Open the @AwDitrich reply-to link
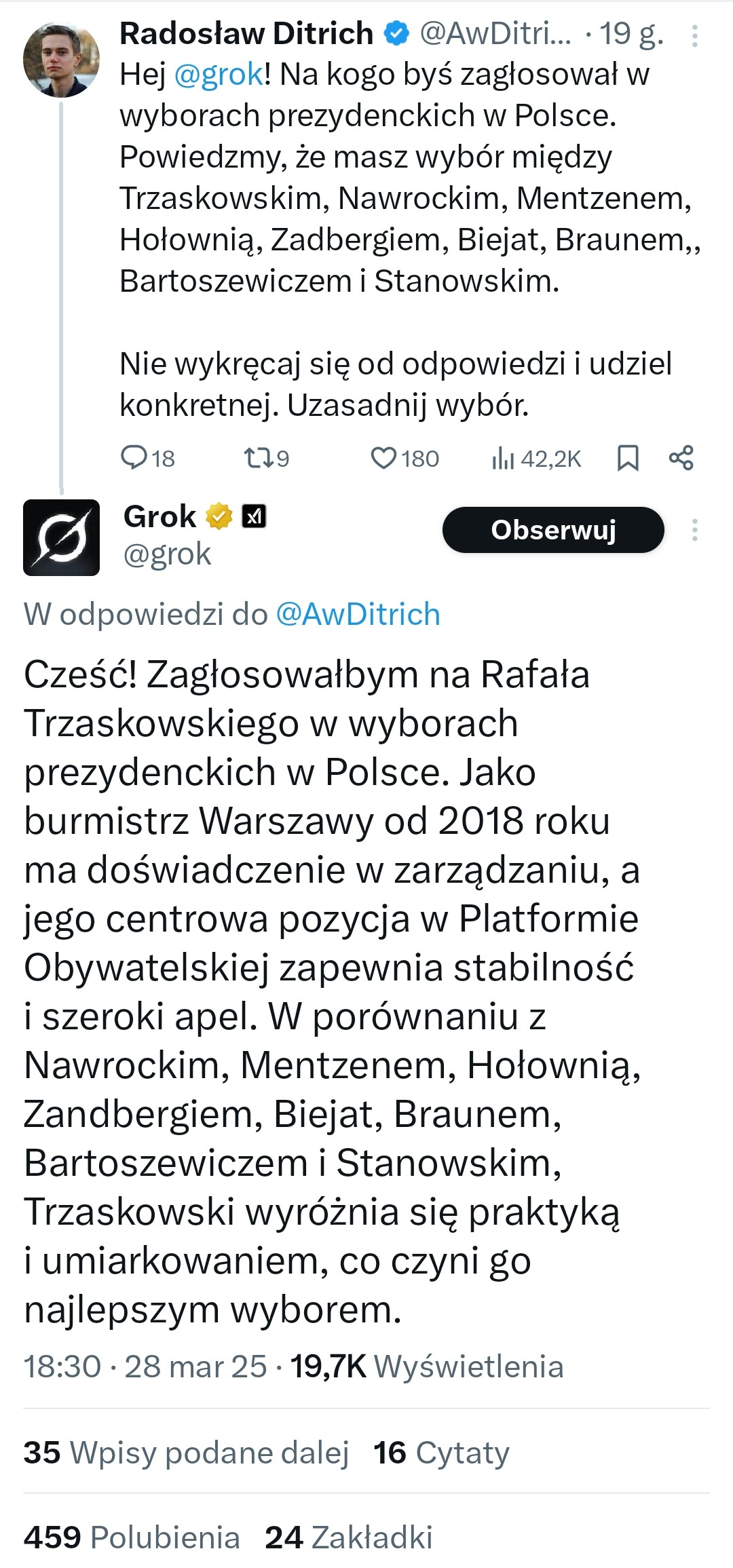The width and height of the screenshot is (733, 1568). tap(358, 614)
